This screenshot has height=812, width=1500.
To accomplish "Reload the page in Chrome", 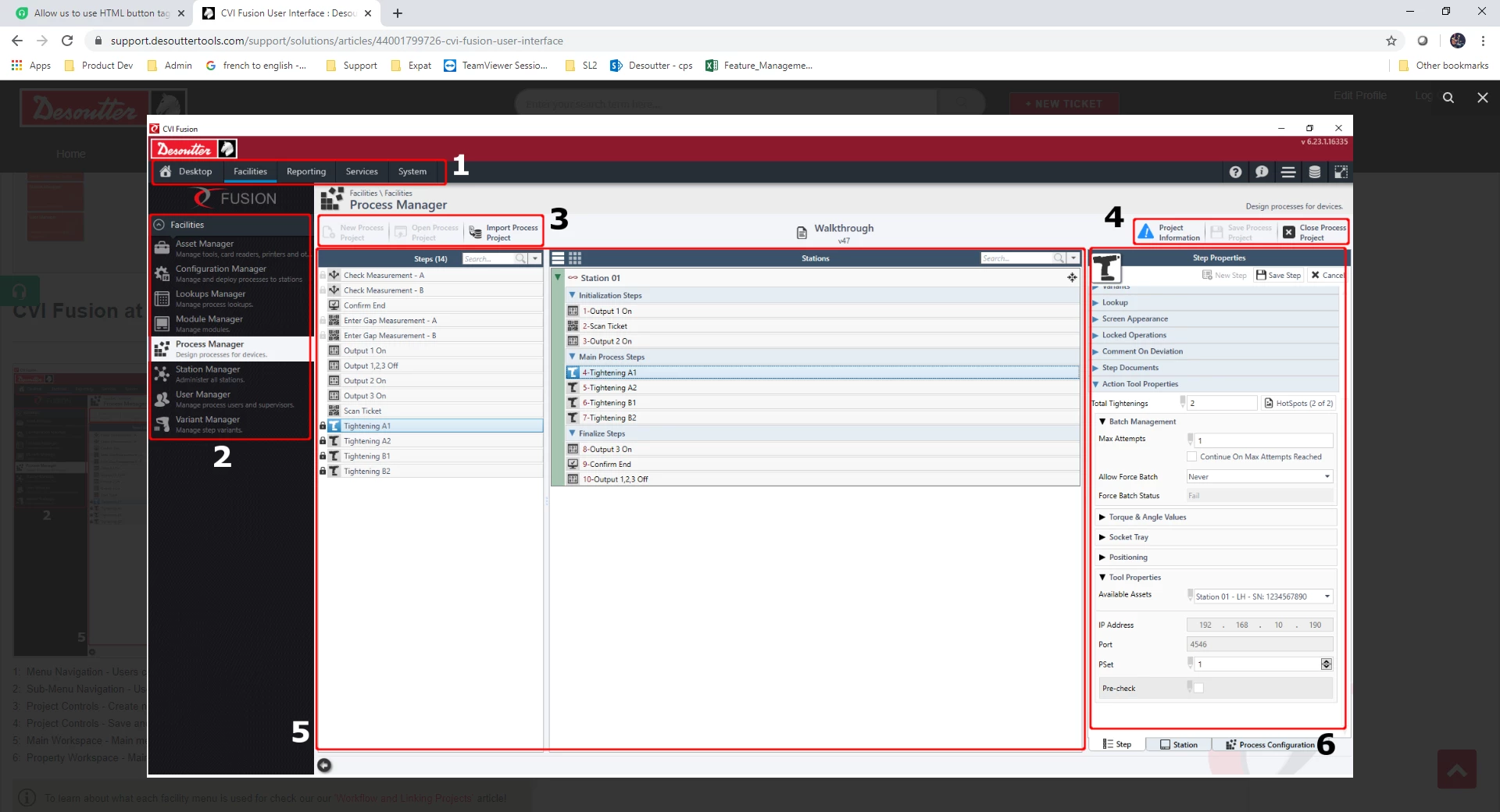I will tap(67, 41).
